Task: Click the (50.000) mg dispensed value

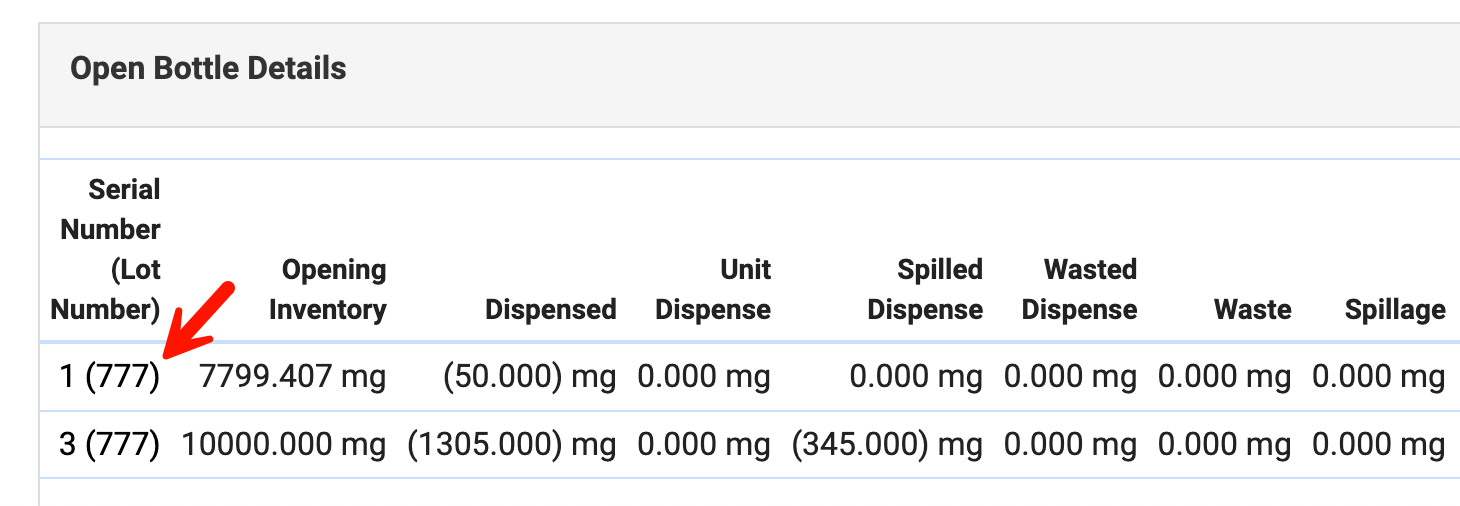Action: [x=529, y=377]
